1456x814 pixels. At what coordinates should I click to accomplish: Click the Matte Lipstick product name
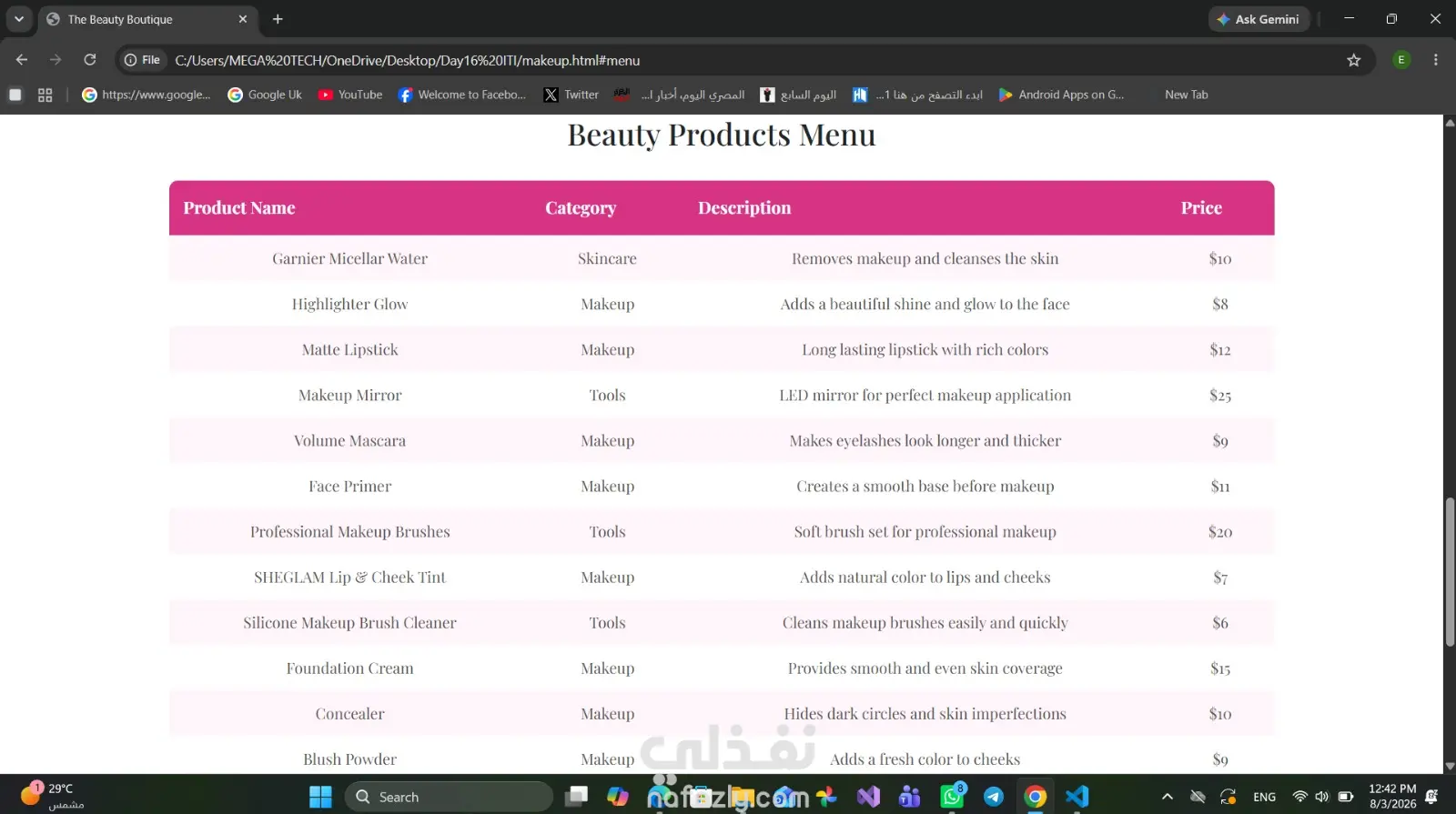point(350,349)
